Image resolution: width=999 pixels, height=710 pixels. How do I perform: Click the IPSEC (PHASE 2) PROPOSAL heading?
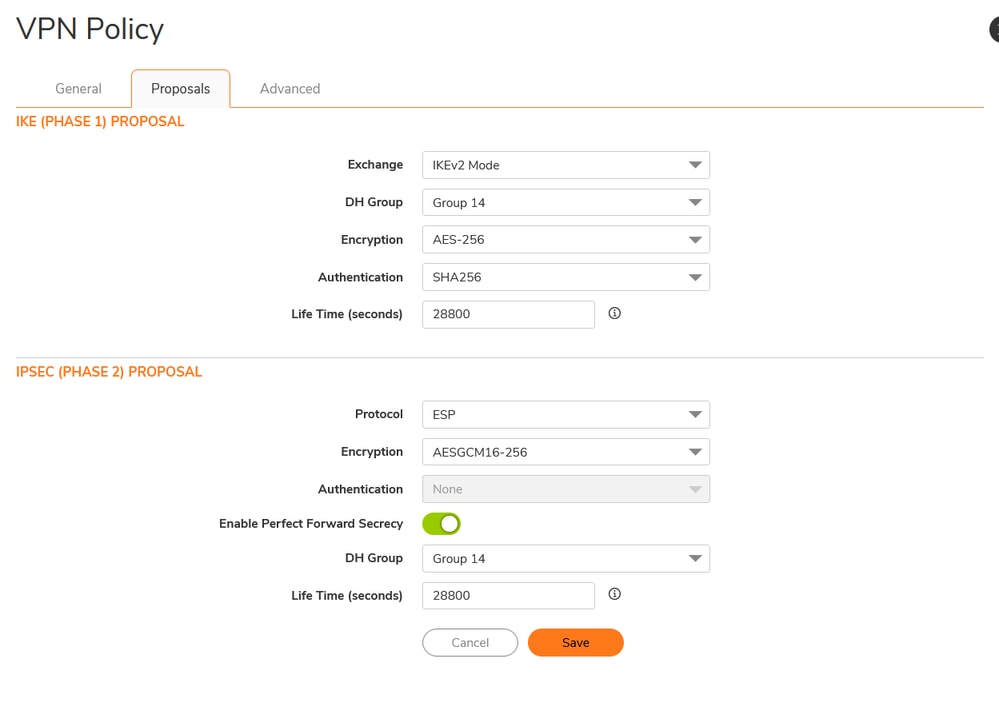(x=109, y=372)
